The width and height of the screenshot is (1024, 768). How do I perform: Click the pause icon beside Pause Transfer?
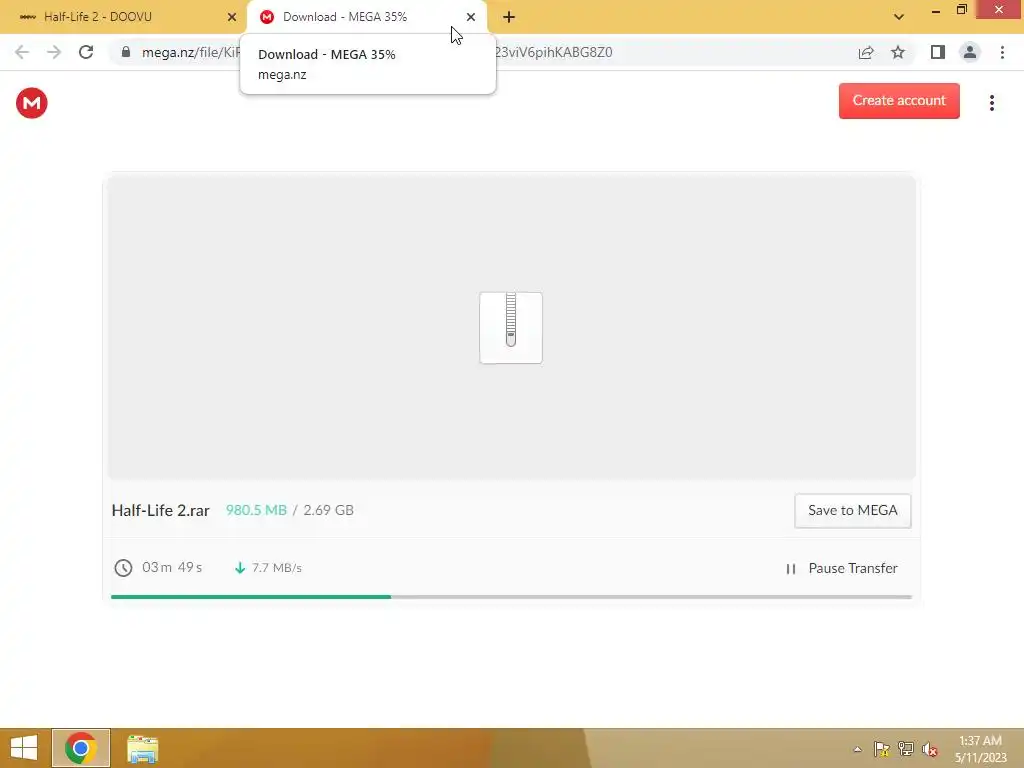pyautogui.click(x=791, y=569)
